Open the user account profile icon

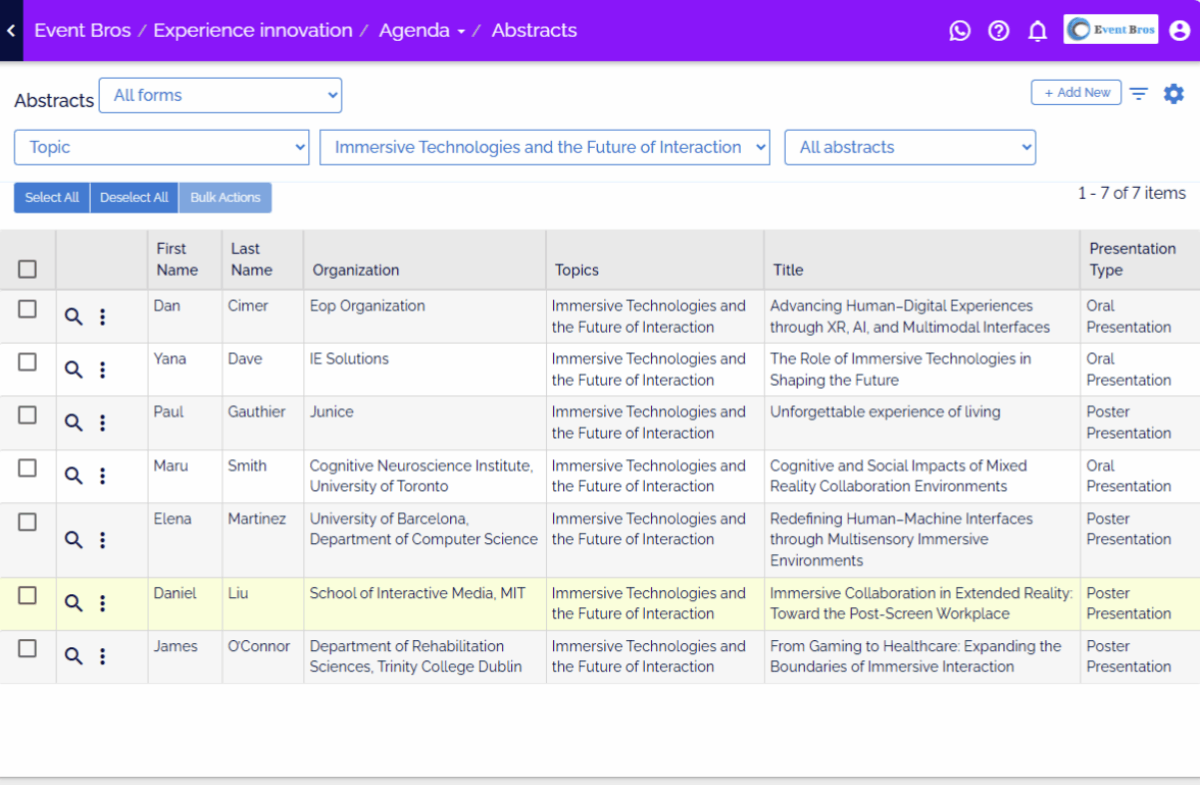coord(1179,31)
